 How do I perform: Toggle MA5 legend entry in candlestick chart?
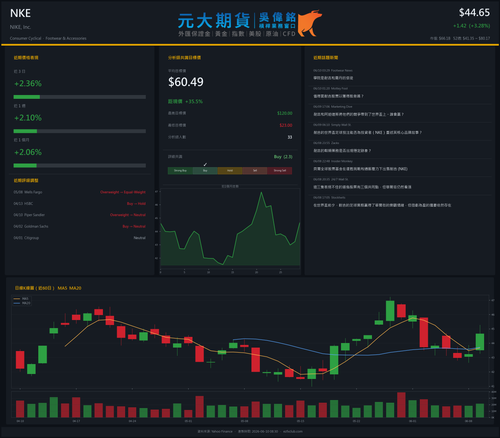click(x=22, y=299)
